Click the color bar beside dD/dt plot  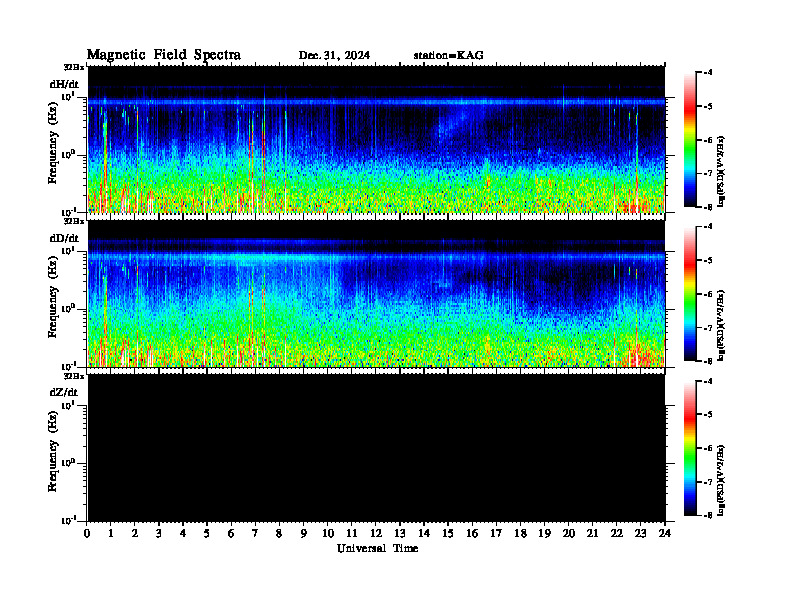coord(689,294)
